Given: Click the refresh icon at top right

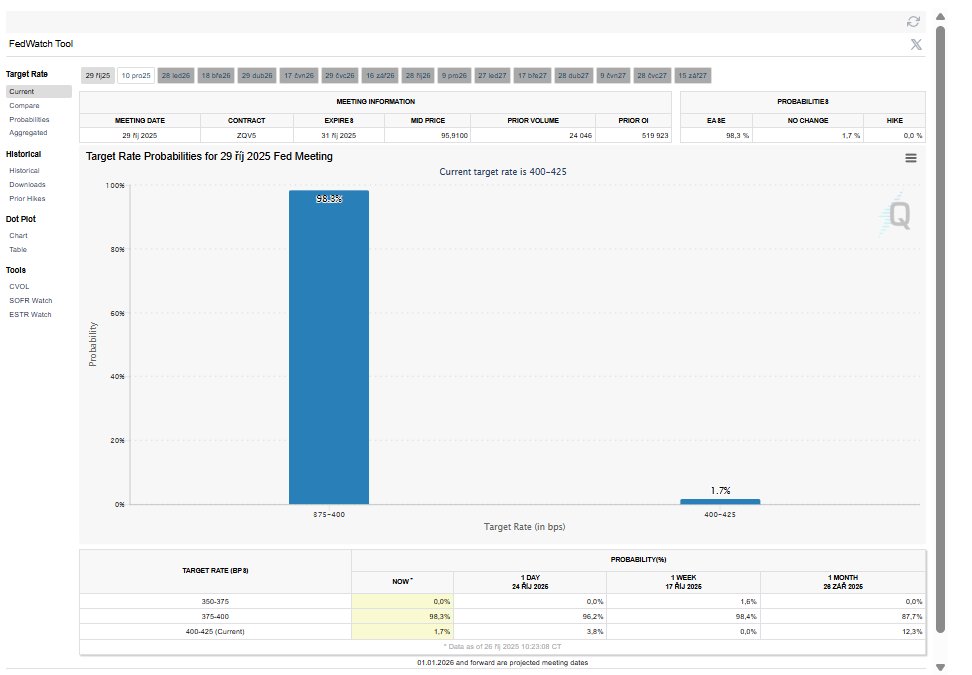Looking at the screenshot, I should click(x=913, y=22).
